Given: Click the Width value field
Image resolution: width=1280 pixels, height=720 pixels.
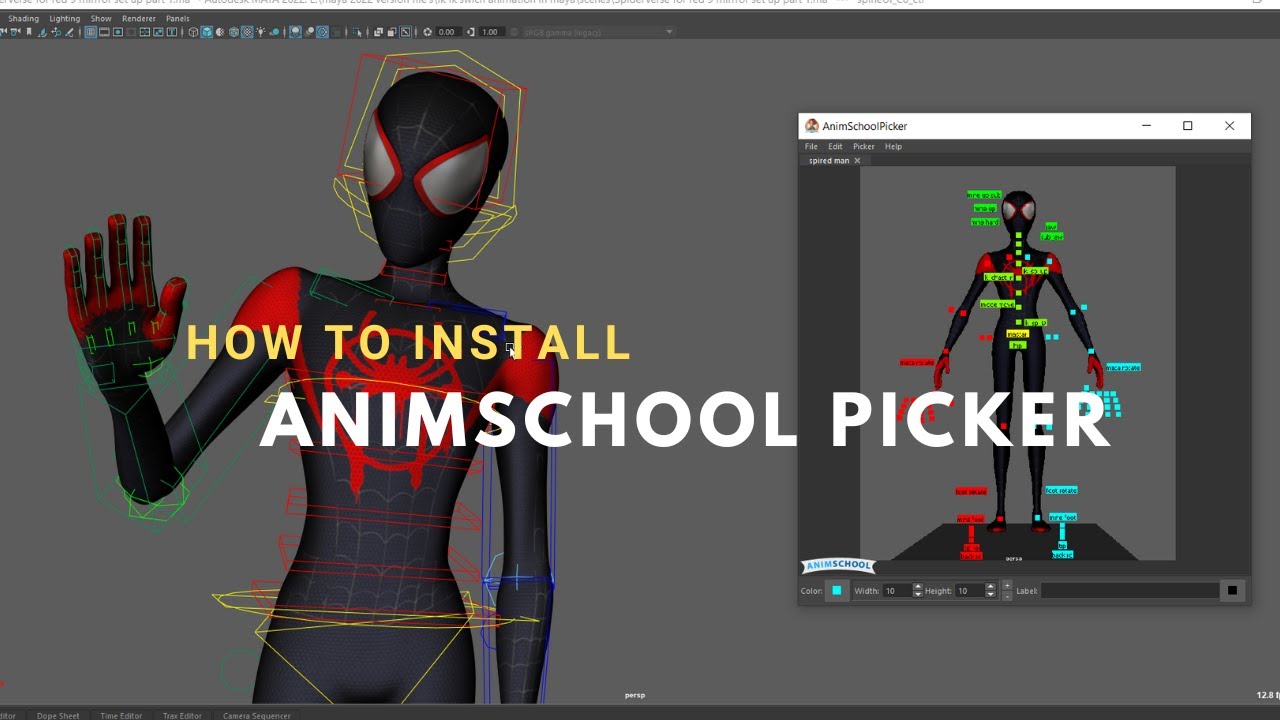Looking at the screenshot, I should [897, 591].
